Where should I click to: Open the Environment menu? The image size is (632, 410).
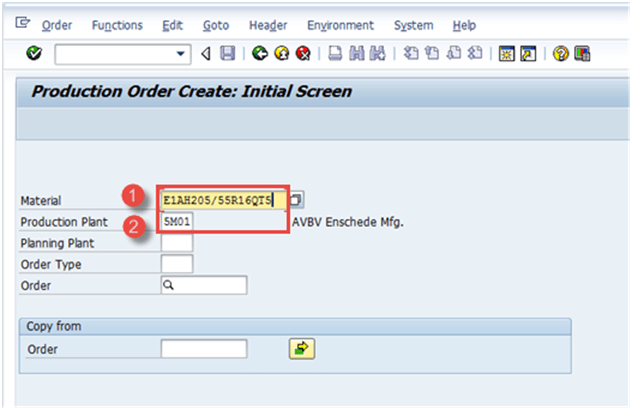(340, 25)
